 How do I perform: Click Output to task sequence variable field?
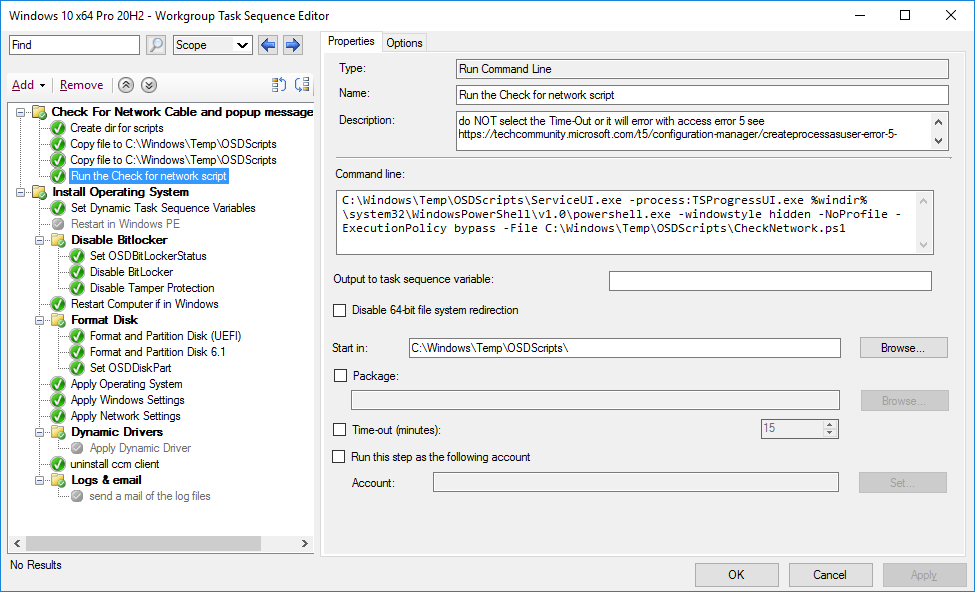[770, 281]
